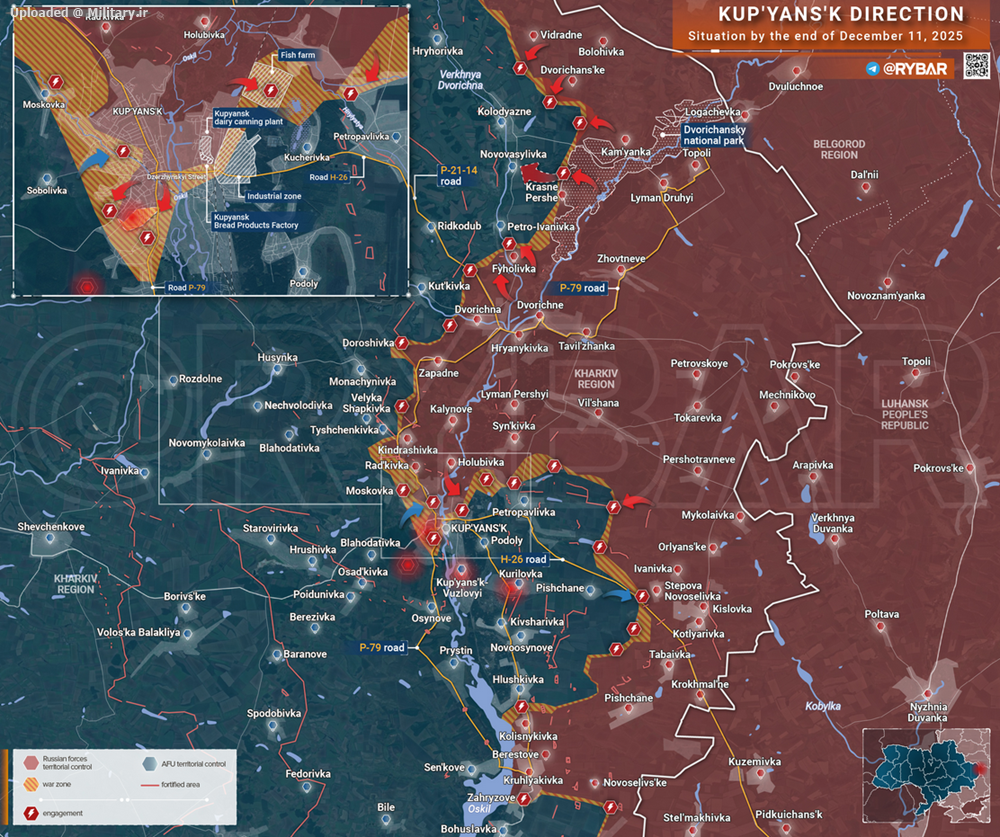Viewport: 1000px width, 837px height.
Task: Click the Dvorichansky national park label
Action: (x=724, y=136)
